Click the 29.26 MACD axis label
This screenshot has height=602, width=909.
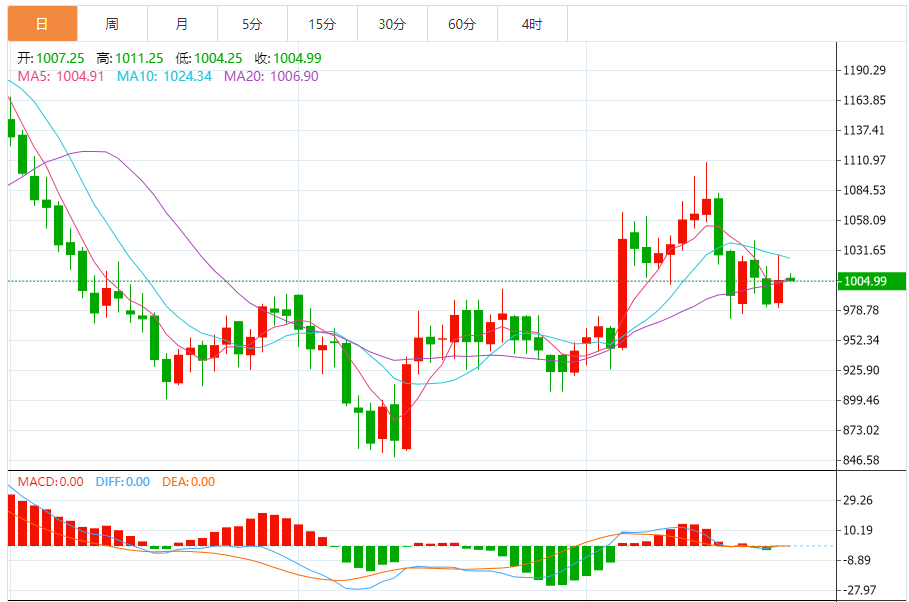858,501
